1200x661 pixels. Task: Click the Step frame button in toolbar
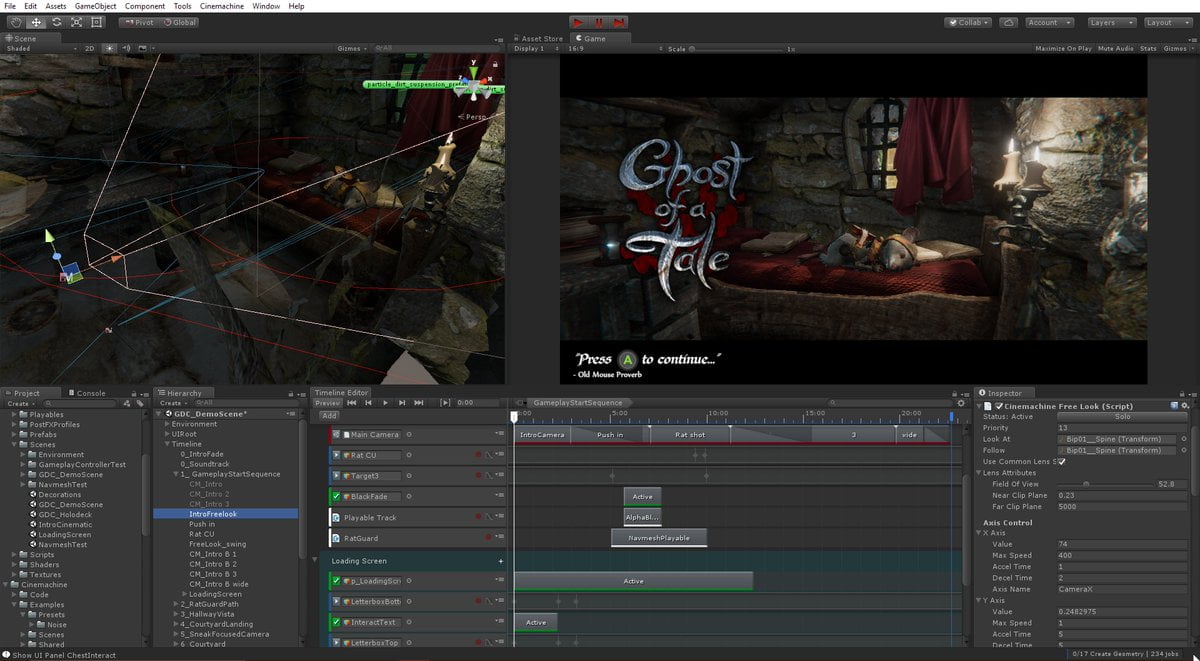[619, 22]
